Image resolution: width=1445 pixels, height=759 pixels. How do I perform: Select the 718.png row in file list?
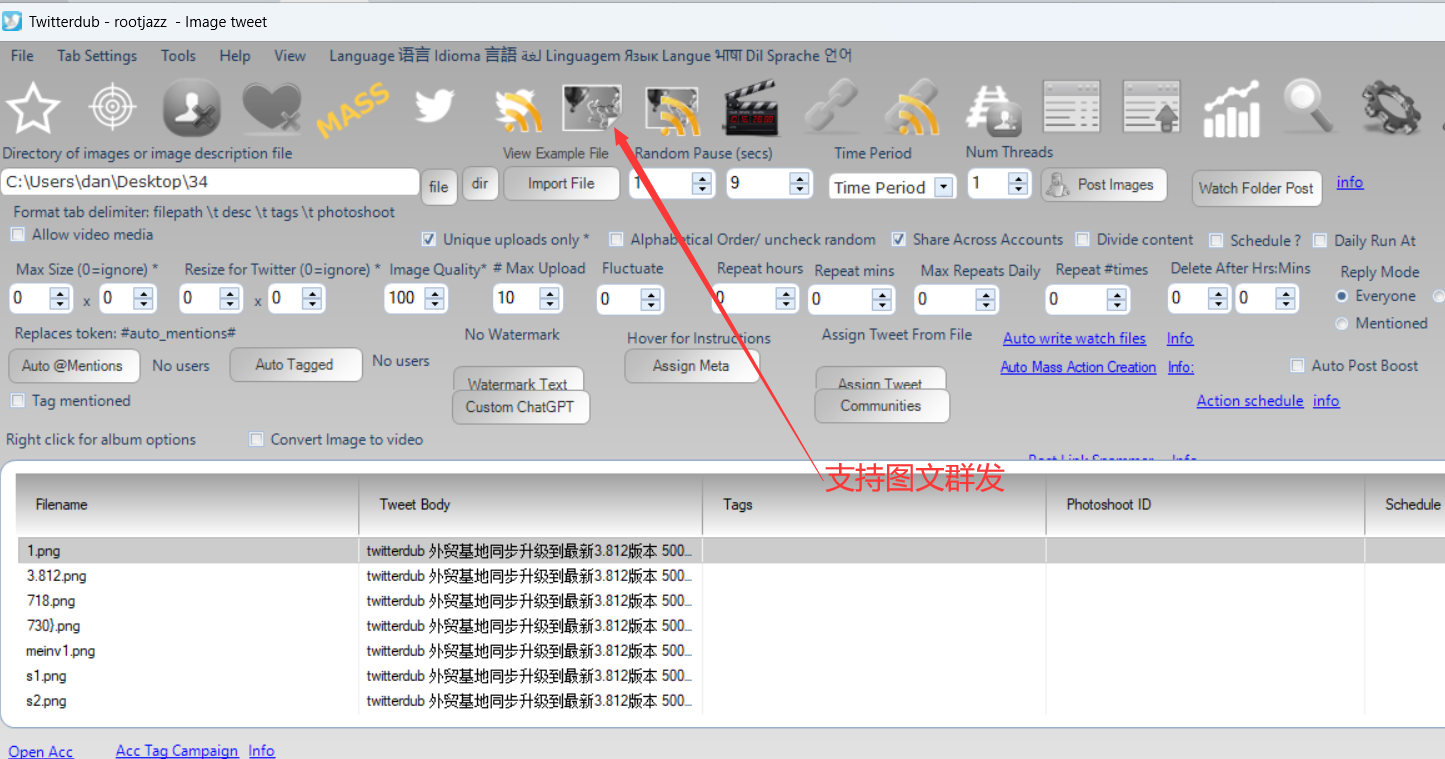(x=51, y=601)
